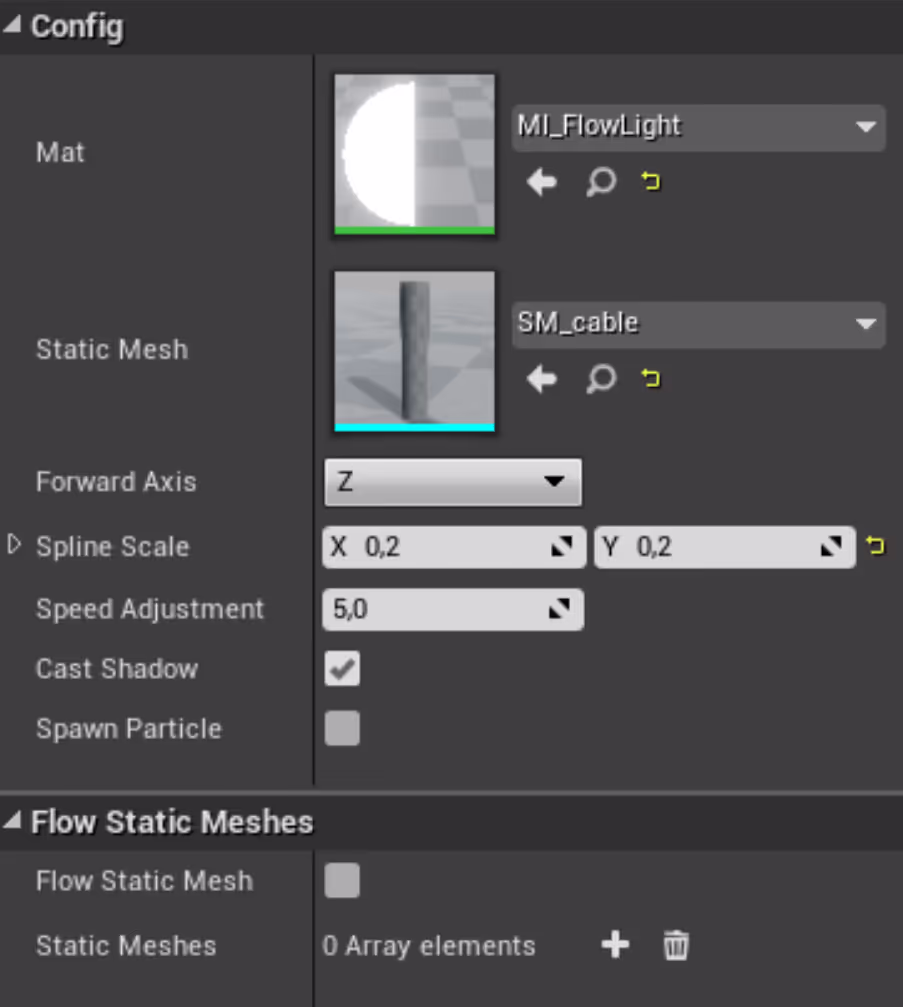Uncheck the Cast Shadow checkbox
This screenshot has width=903, height=1007.
pos(342,669)
